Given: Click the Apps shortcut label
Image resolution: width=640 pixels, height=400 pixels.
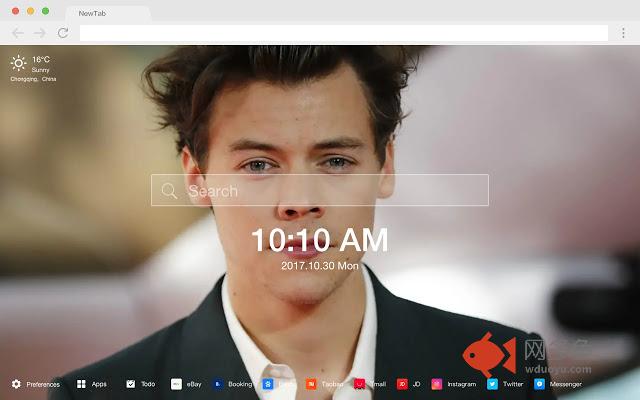Looking at the screenshot, I should (x=99, y=384).
